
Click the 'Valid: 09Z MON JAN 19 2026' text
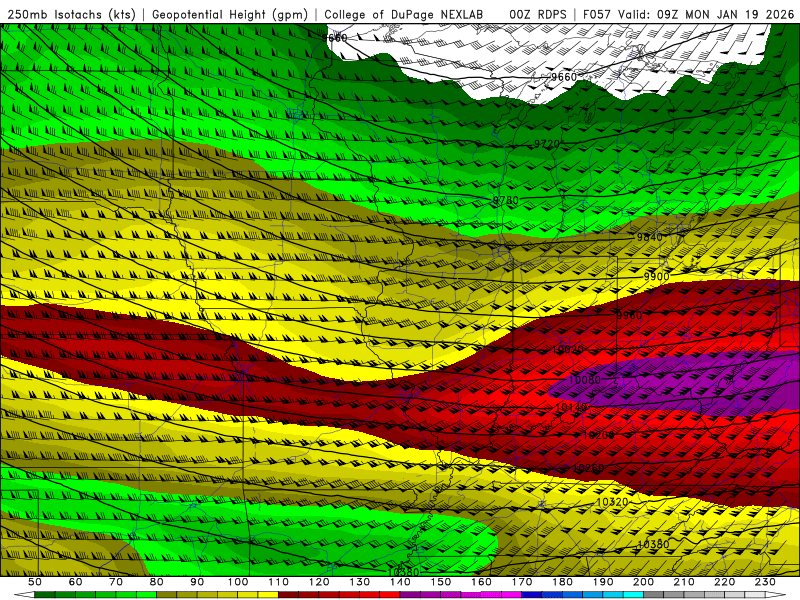tap(706, 15)
